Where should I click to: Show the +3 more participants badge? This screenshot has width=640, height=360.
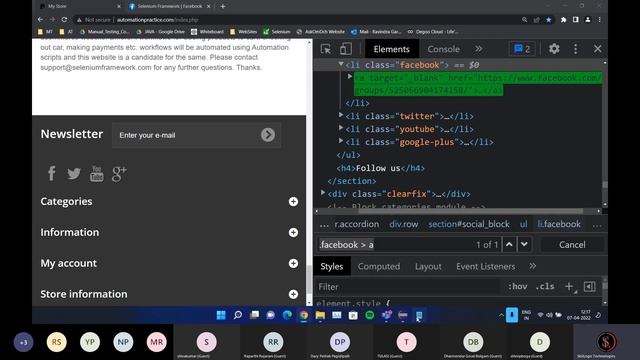tap(23, 342)
